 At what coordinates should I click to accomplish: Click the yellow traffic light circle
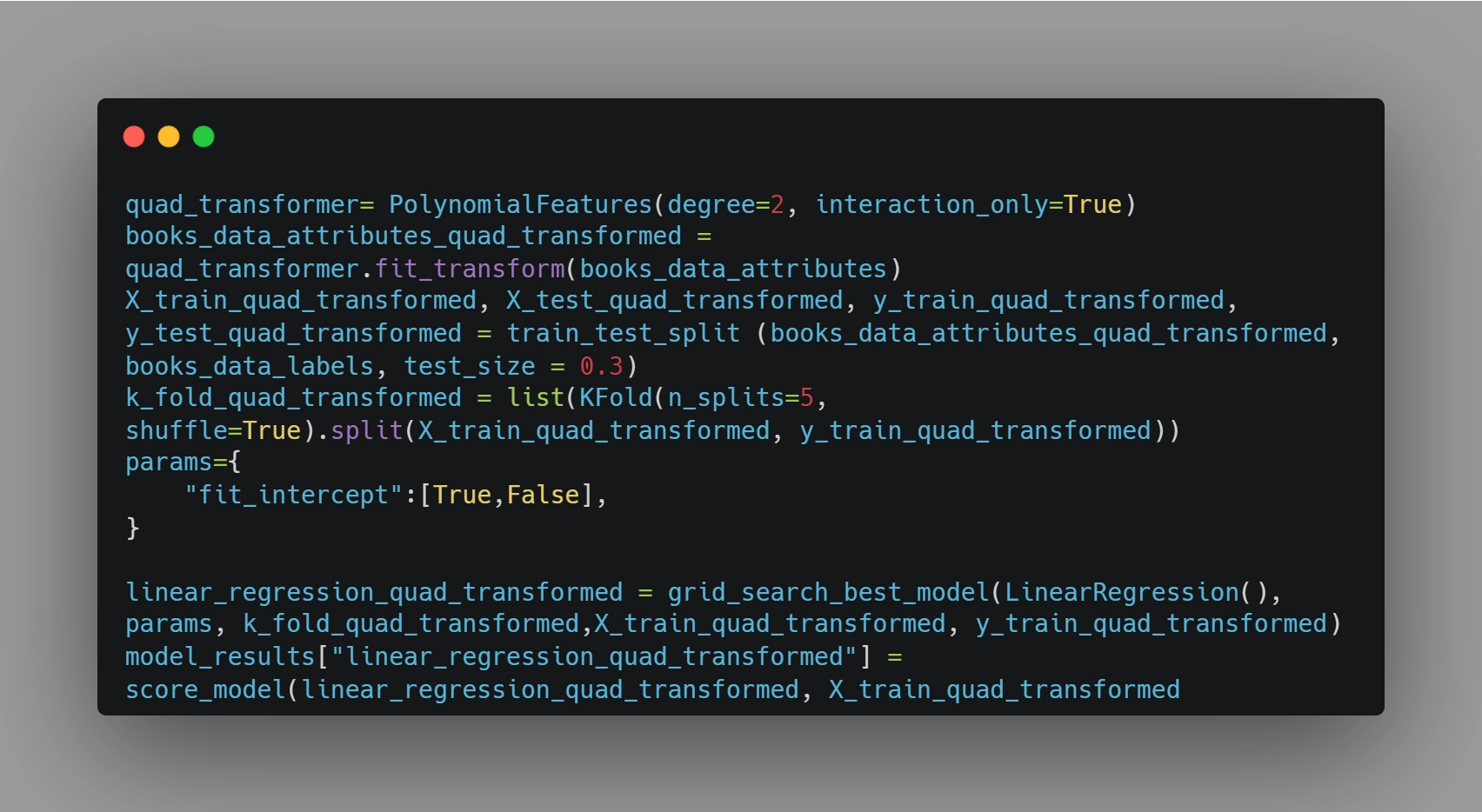[169, 136]
